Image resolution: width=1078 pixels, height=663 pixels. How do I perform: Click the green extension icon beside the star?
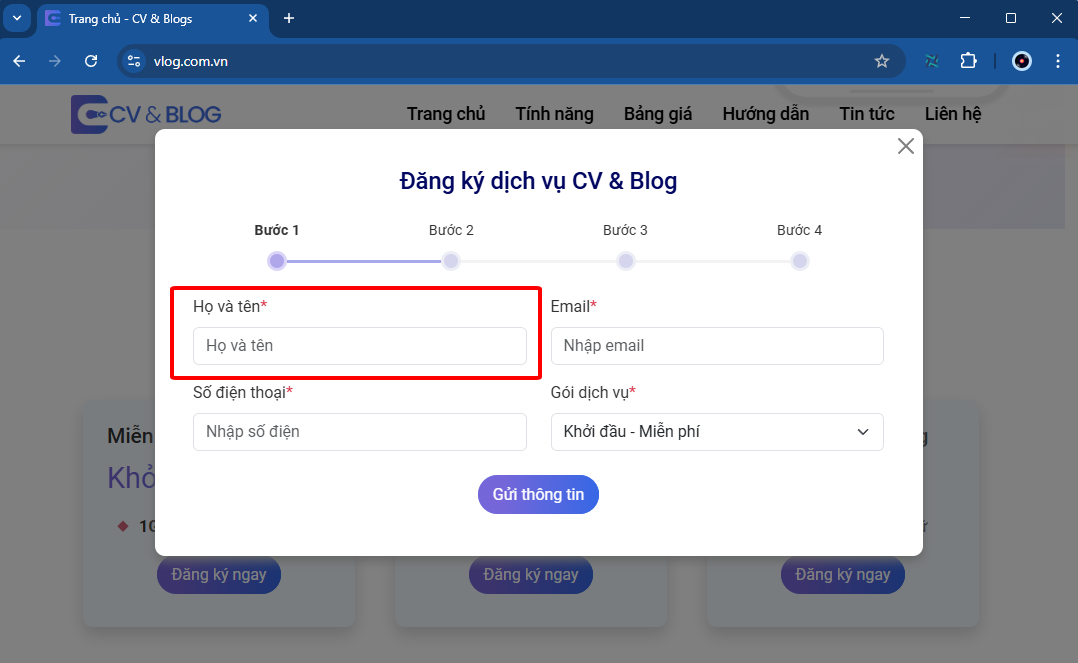tap(931, 61)
